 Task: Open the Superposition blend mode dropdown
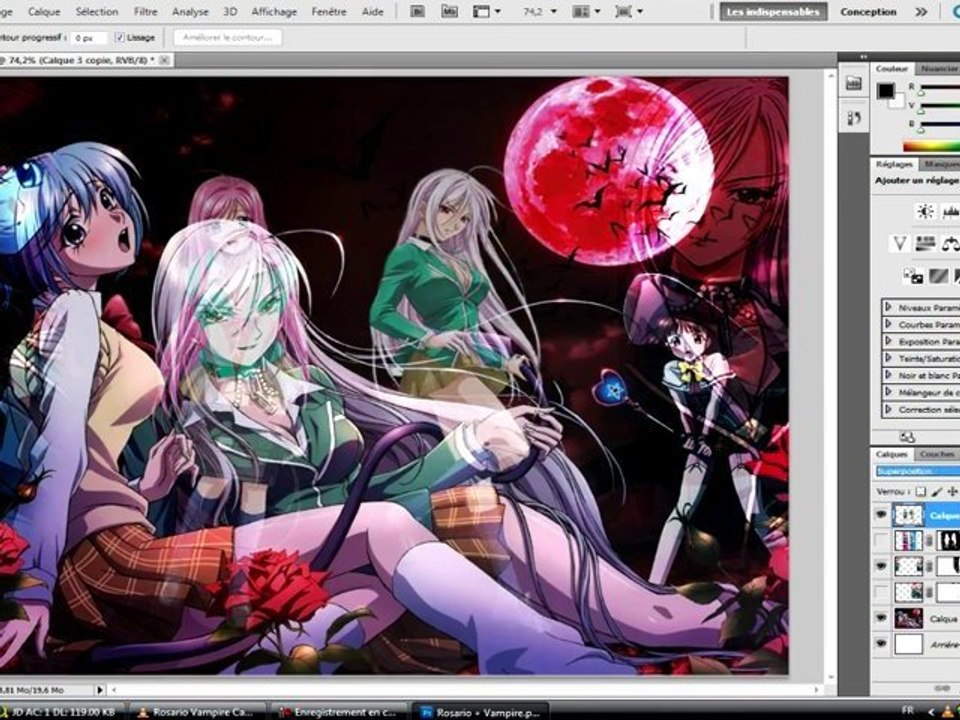[x=918, y=471]
